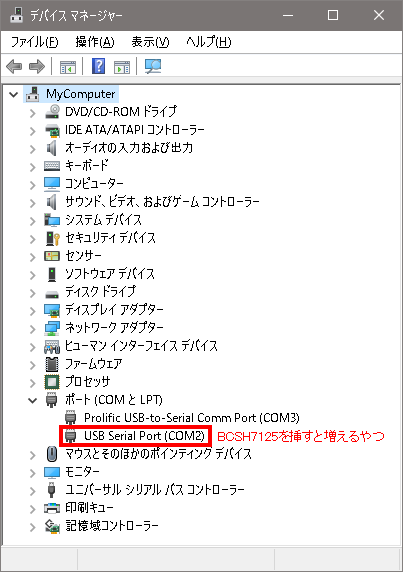Image resolution: width=403 pixels, height=572 pixels.
Task: Collapse the MyComputer root node
Action: click(x=13, y=94)
